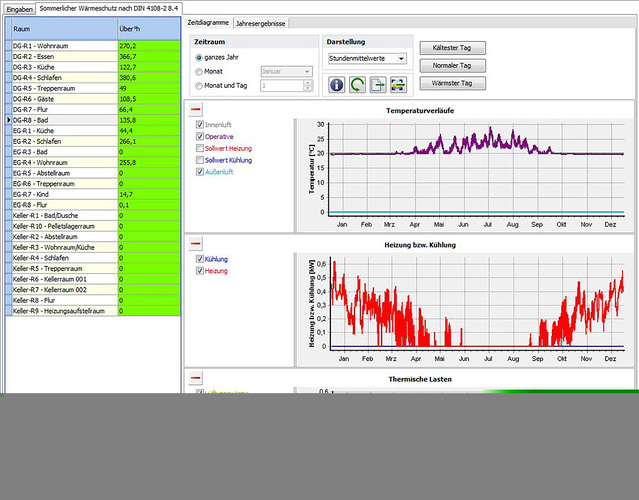Collapse the Heizung bzw. Kühlung chart section

click(x=195, y=243)
